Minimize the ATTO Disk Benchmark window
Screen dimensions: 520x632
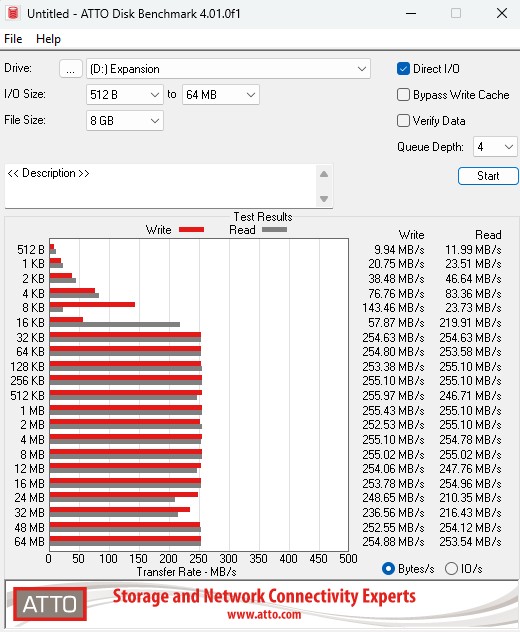[411, 13]
